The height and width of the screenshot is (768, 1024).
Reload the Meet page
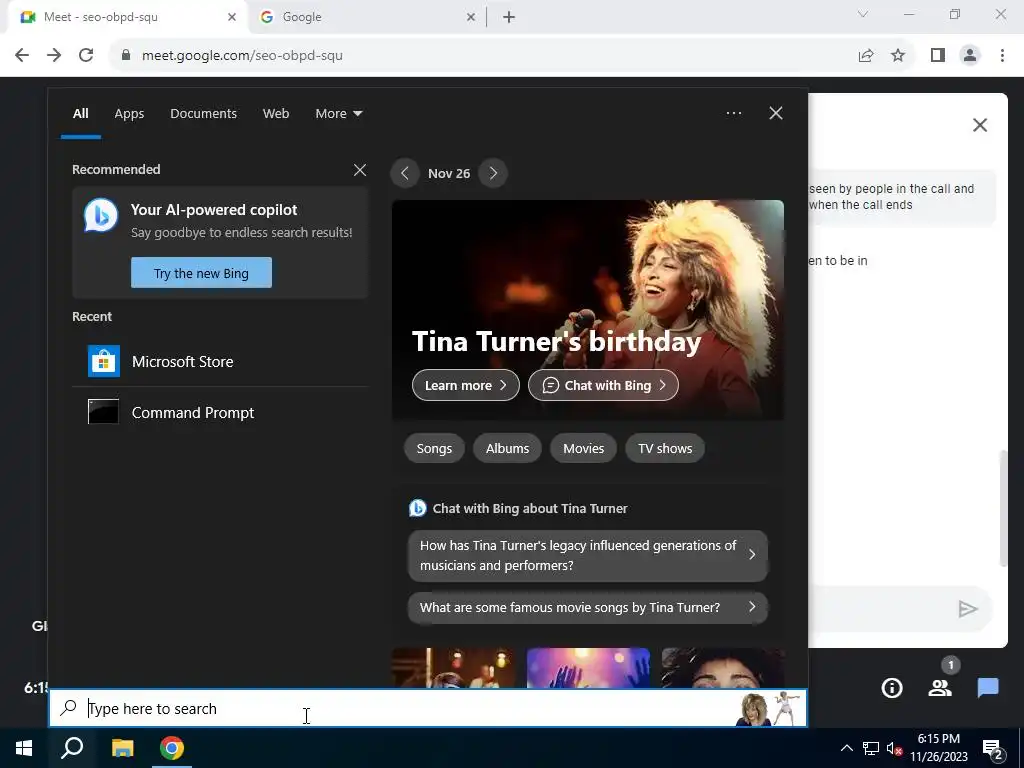tap(86, 56)
